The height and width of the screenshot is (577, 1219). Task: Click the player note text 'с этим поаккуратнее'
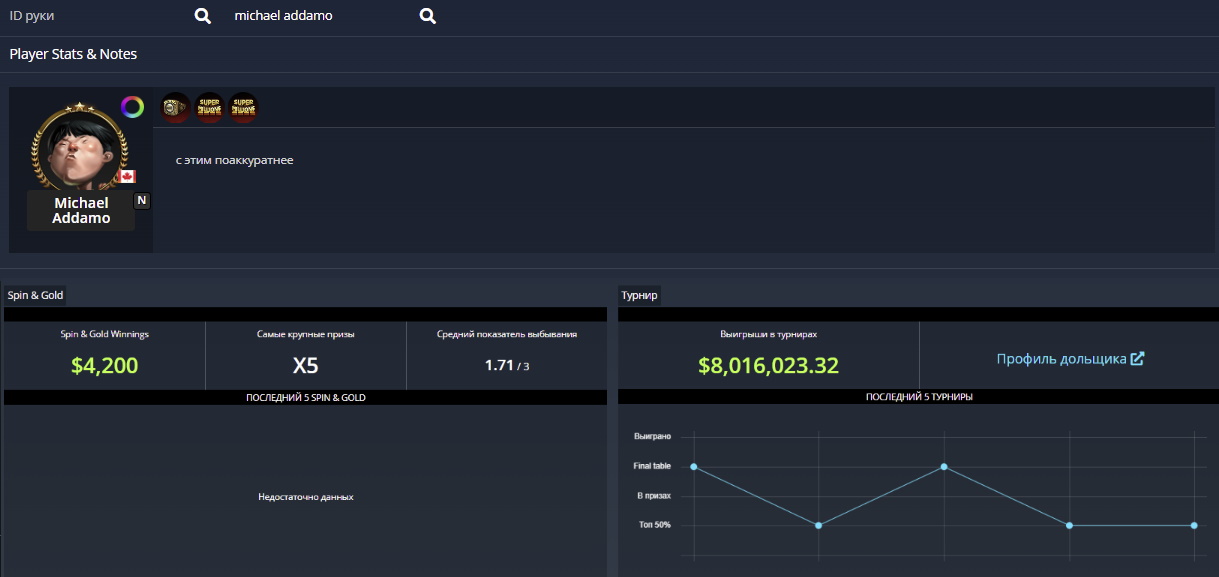234,160
